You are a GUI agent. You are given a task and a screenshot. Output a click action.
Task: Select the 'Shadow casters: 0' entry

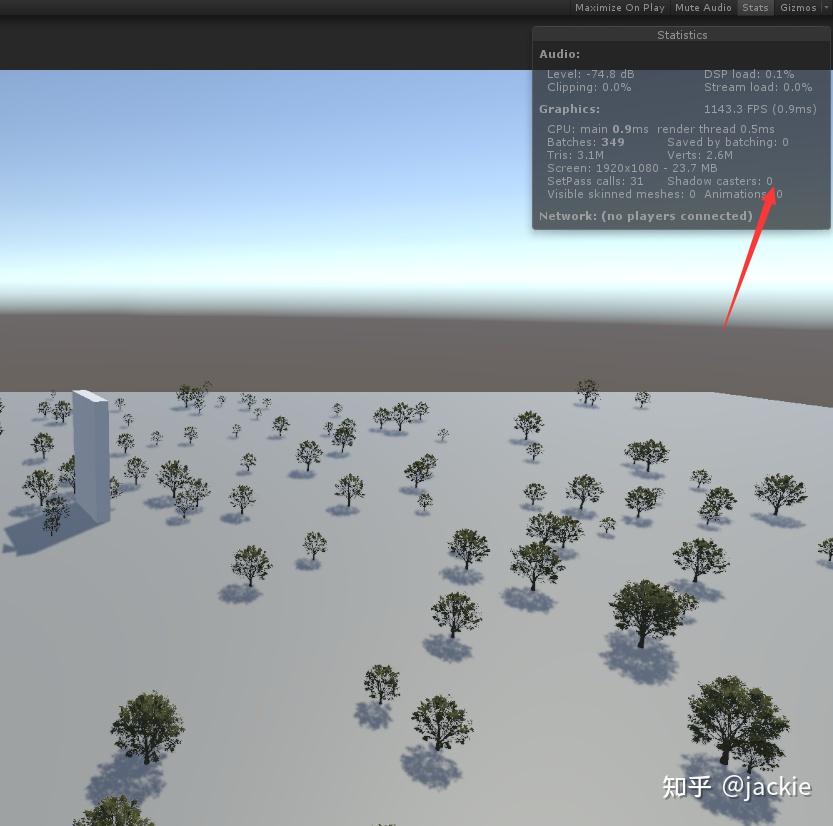click(x=720, y=181)
